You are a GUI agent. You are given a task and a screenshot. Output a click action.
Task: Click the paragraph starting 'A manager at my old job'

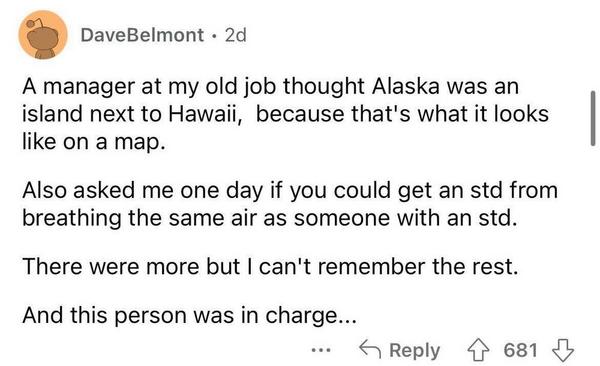click(x=285, y=114)
